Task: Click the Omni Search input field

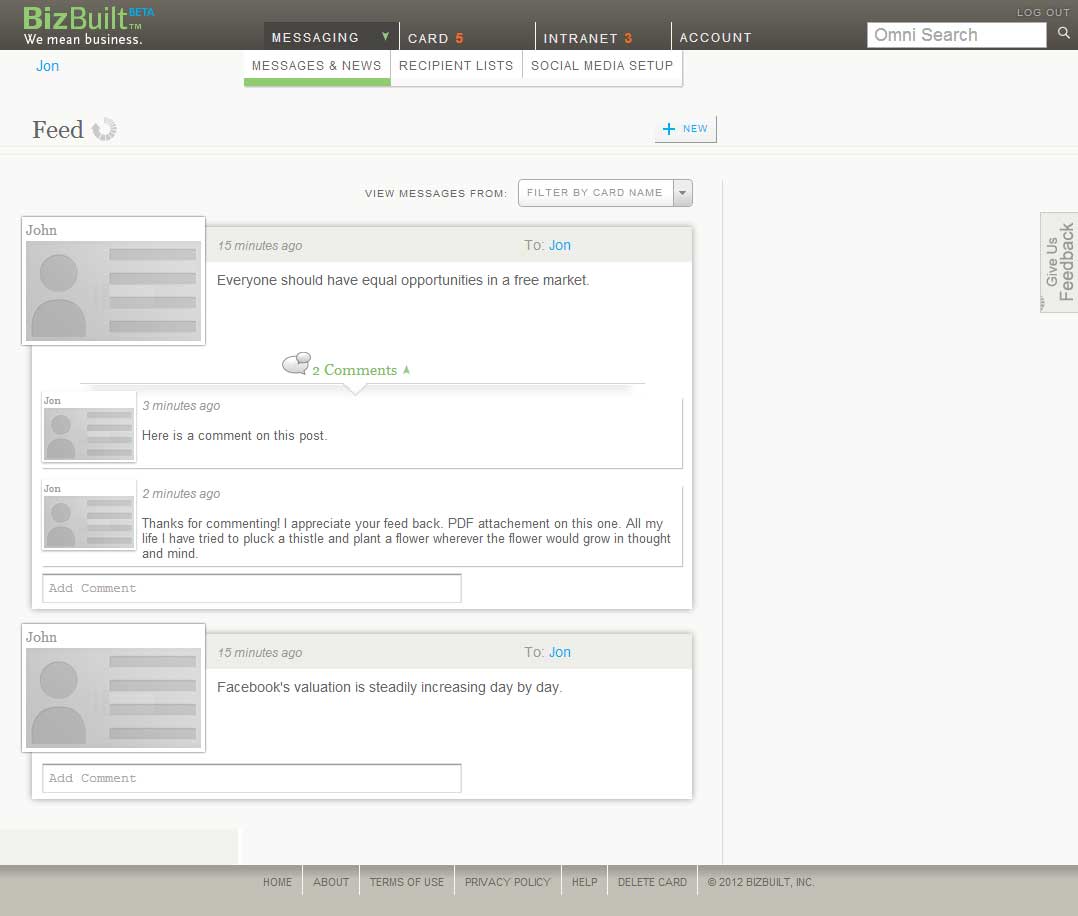Action: [956, 35]
